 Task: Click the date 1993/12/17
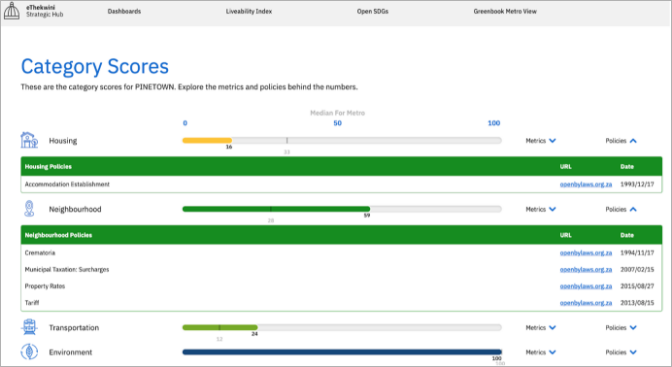click(637, 184)
